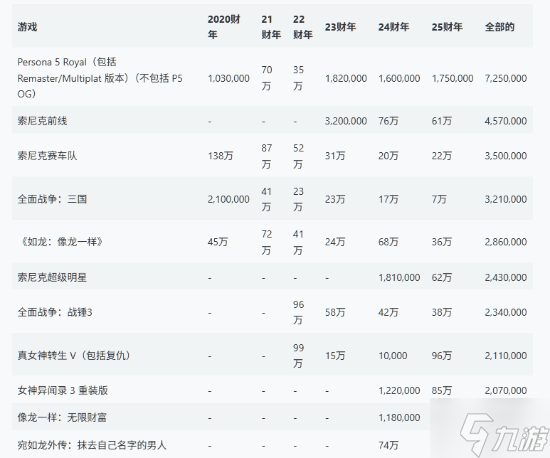Click the 72万 cell
This screenshot has width=550, height=458.
[x=267, y=242]
